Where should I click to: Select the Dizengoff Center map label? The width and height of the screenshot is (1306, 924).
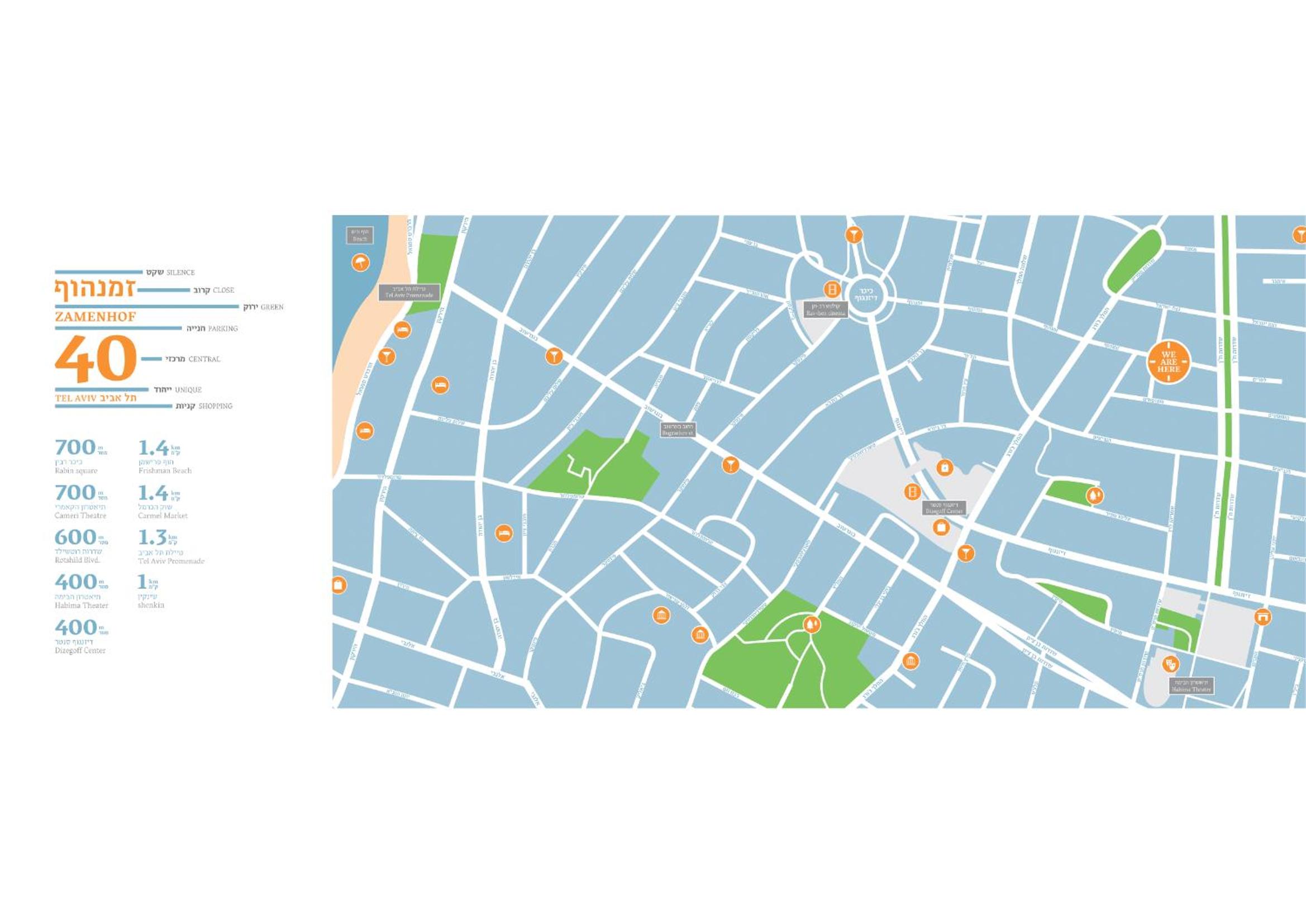[x=944, y=507]
